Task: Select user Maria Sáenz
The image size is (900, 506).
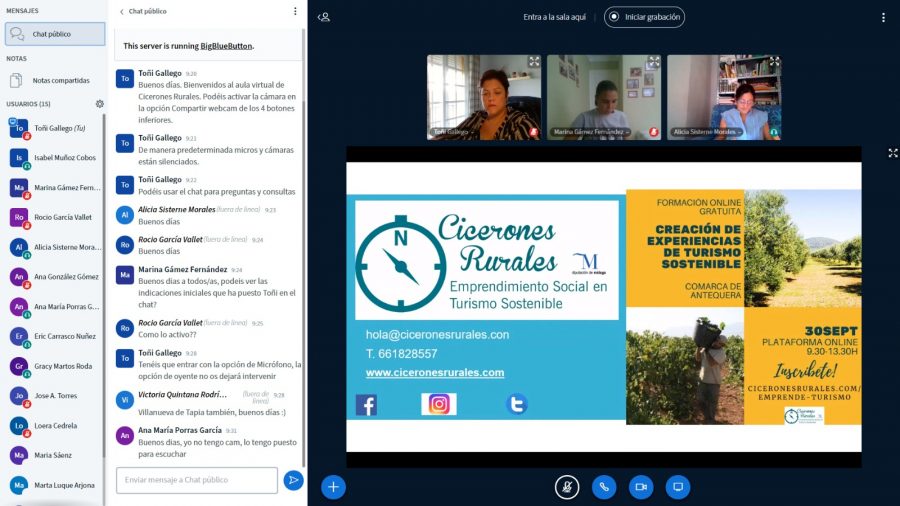Action: [55, 456]
